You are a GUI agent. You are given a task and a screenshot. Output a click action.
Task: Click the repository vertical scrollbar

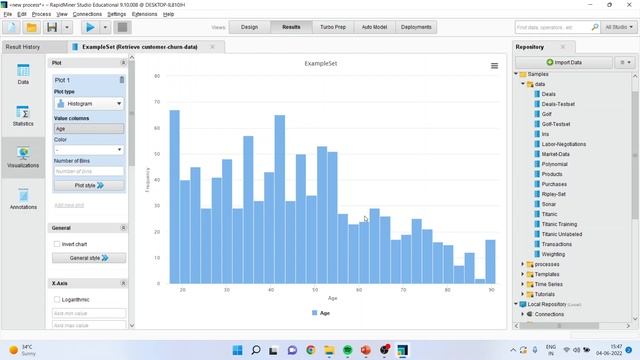pyautogui.click(x=635, y=155)
